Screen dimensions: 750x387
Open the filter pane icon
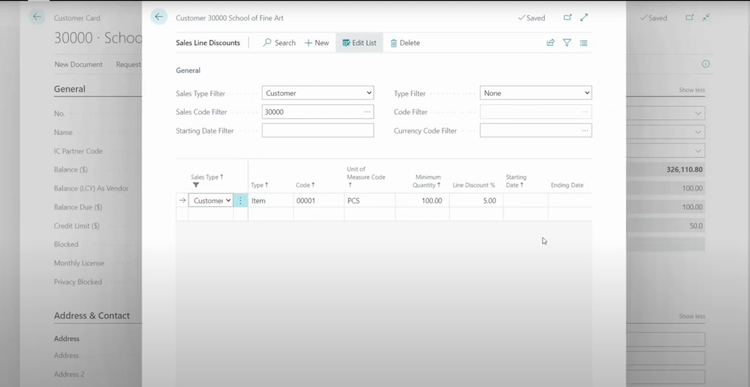(567, 43)
